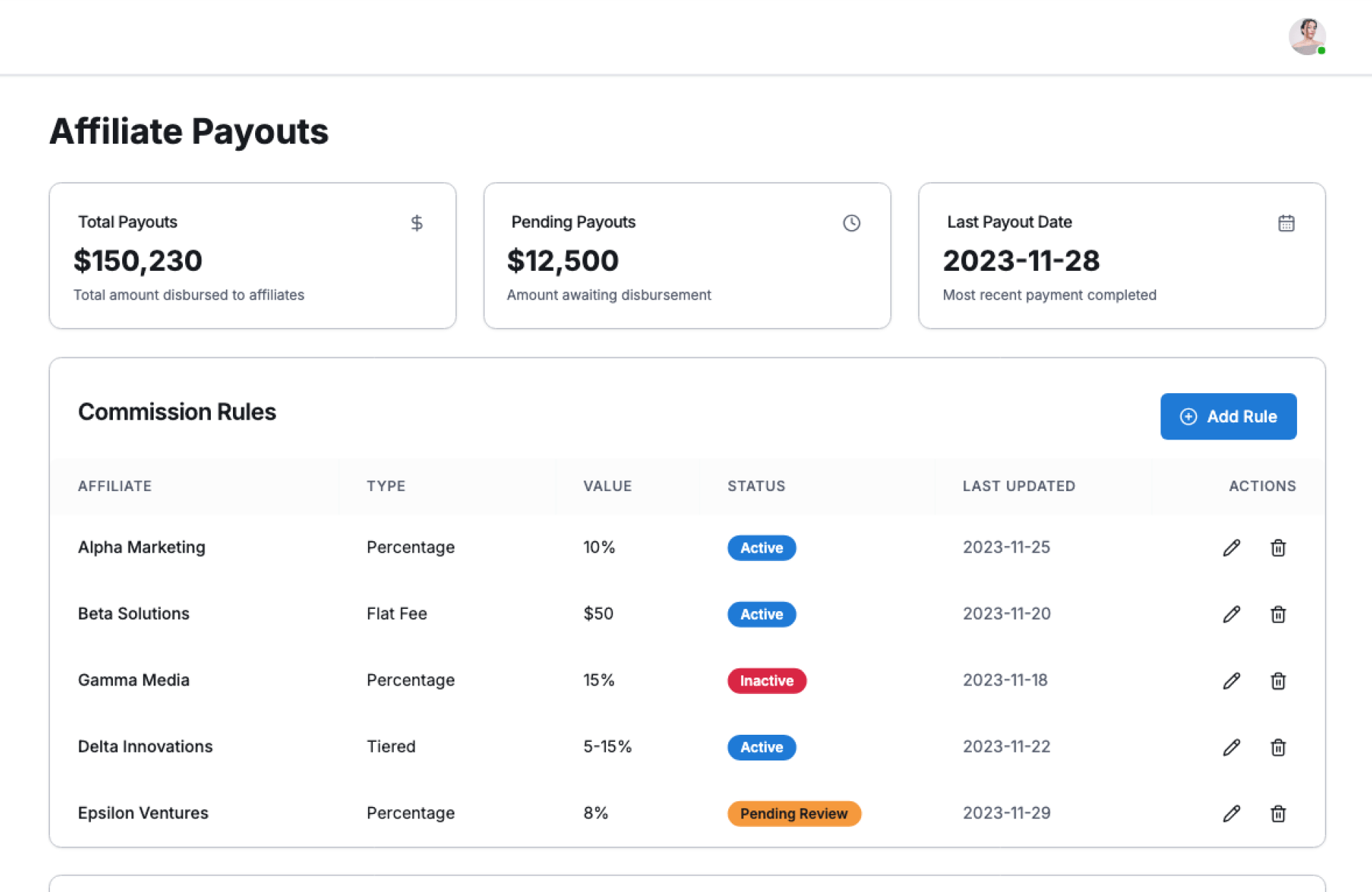Remove the Epsilon Ventures rule
This screenshot has height=892, width=1372.
click(1278, 813)
